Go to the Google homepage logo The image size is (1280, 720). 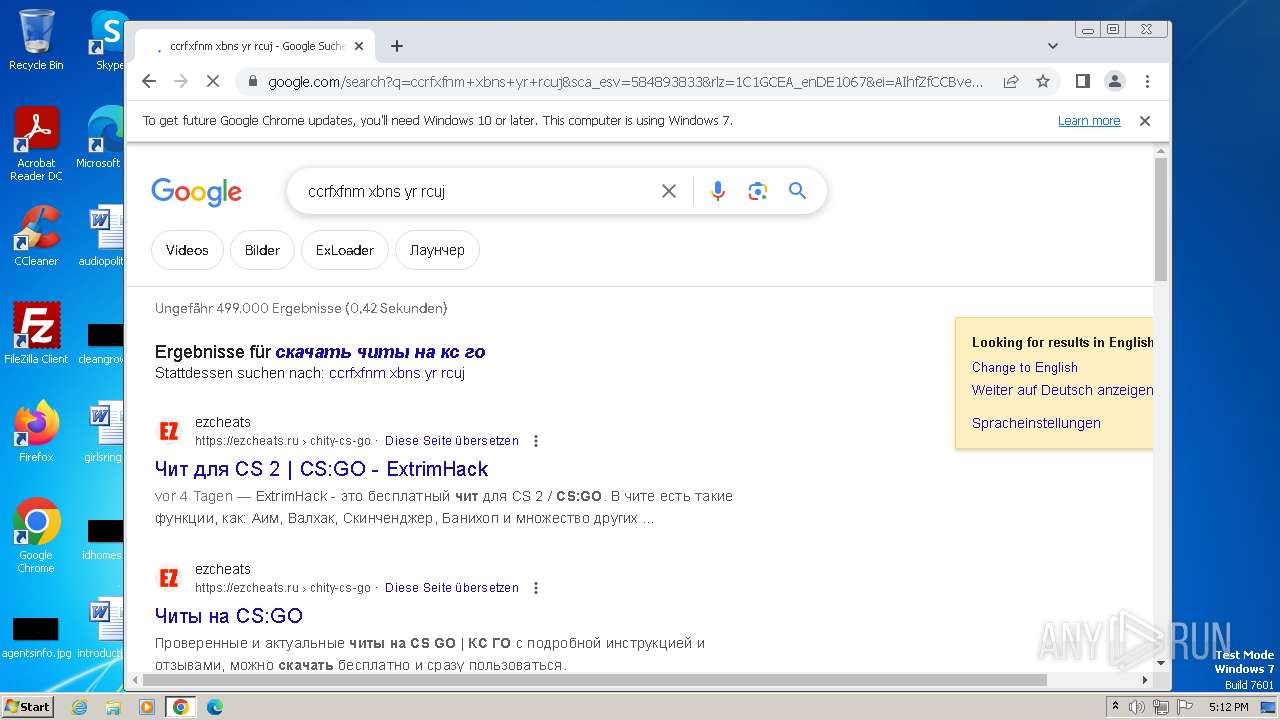[x=196, y=191]
